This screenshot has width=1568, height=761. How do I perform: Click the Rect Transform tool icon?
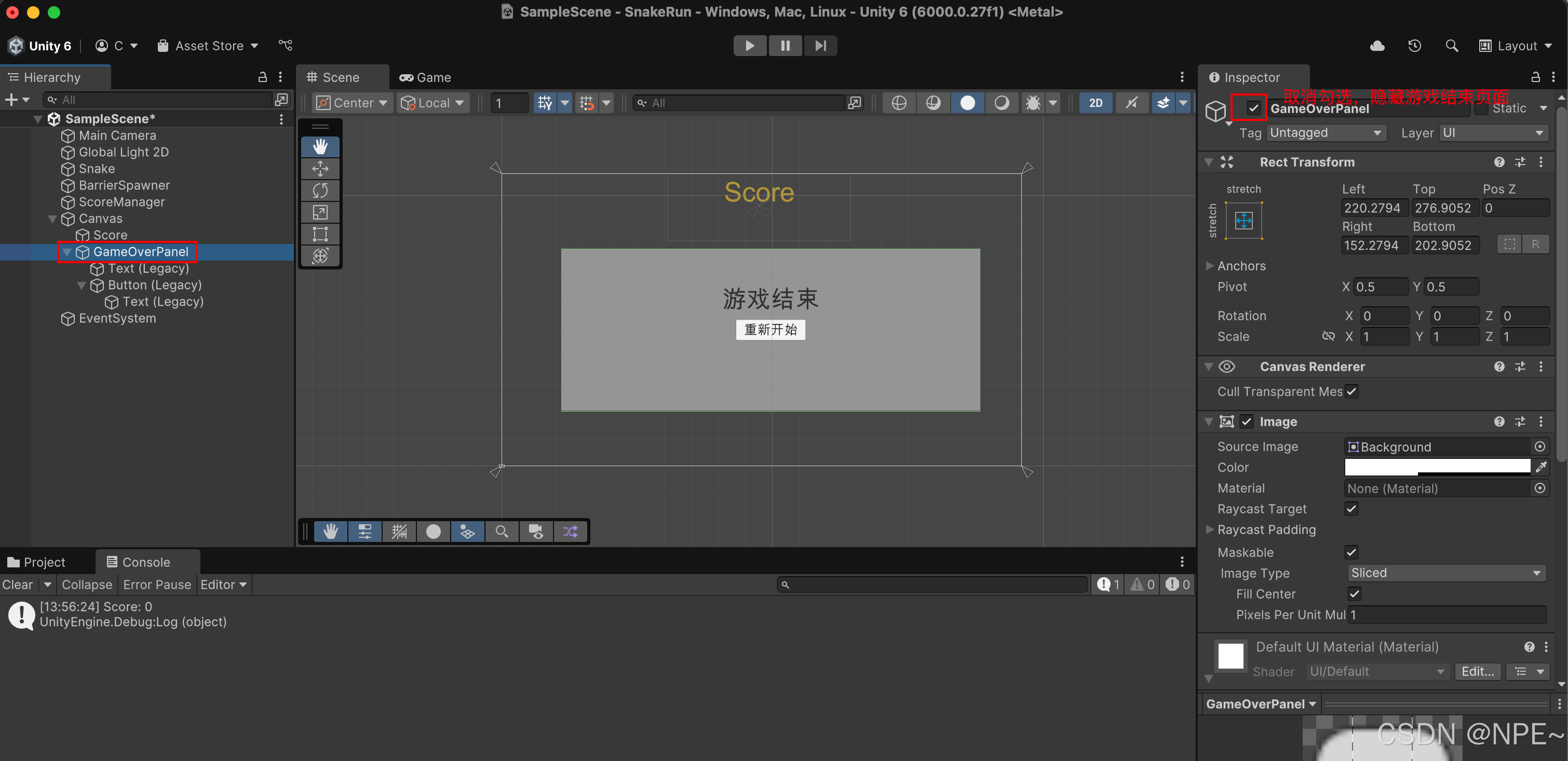coord(320,235)
